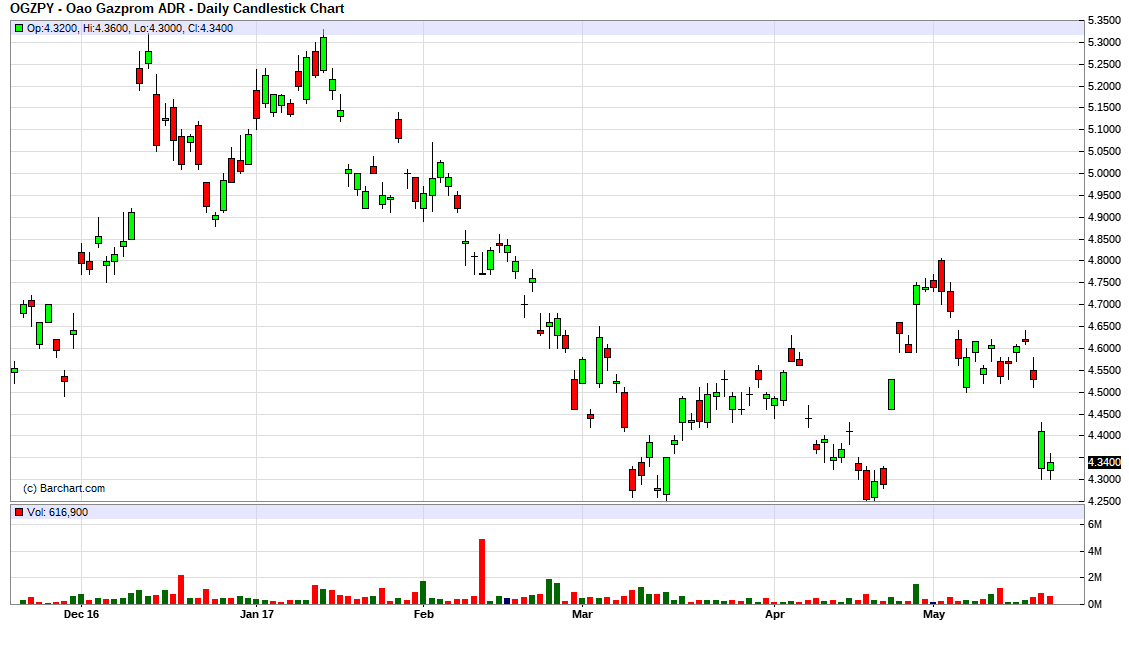
Task: Click the tallest red volume bar in February
Action: pos(482,572)
